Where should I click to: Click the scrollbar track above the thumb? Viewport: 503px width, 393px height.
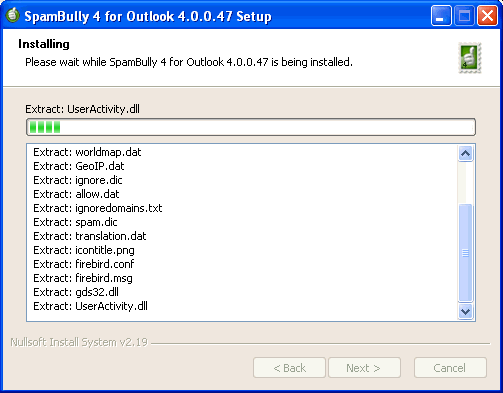click(465, 183)
